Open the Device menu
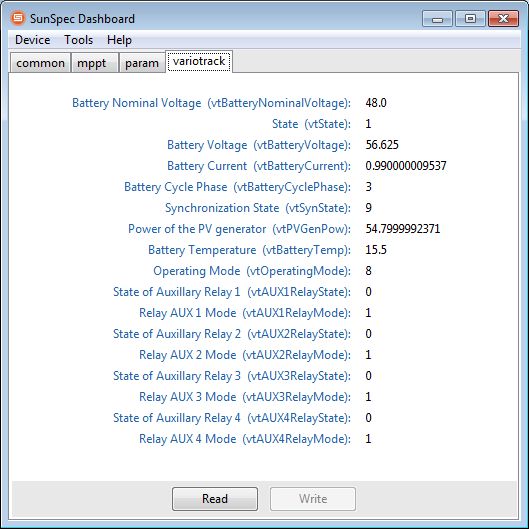This screenshot has height=529, width=529. [33, 40]
